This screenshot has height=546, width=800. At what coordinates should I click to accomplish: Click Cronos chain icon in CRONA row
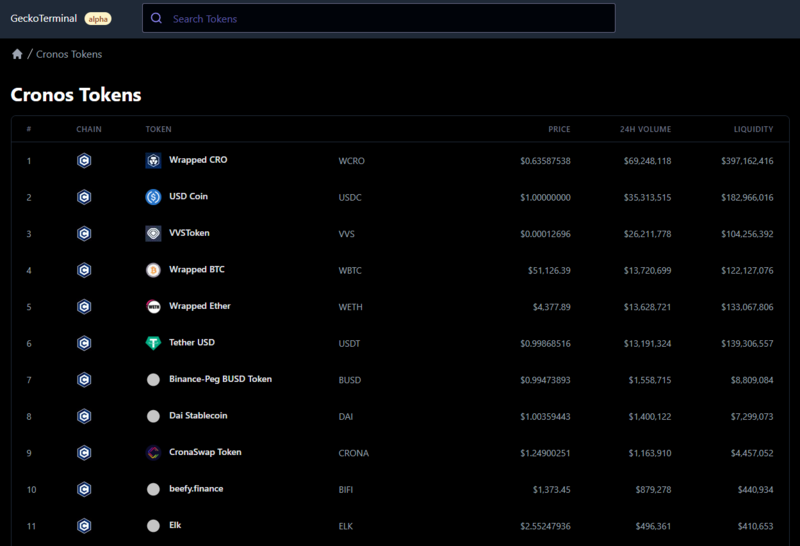point(84,453)
